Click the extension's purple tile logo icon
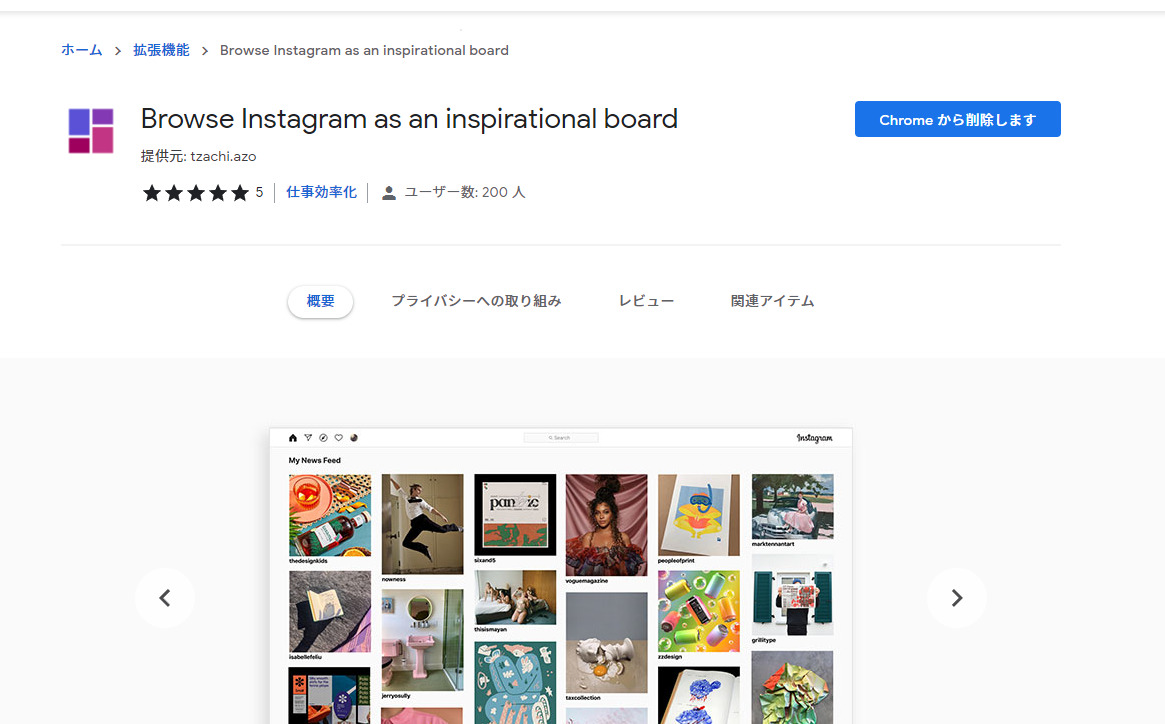Image resolution: width=1165 pixels, height=724 pixels. (91, 131)
